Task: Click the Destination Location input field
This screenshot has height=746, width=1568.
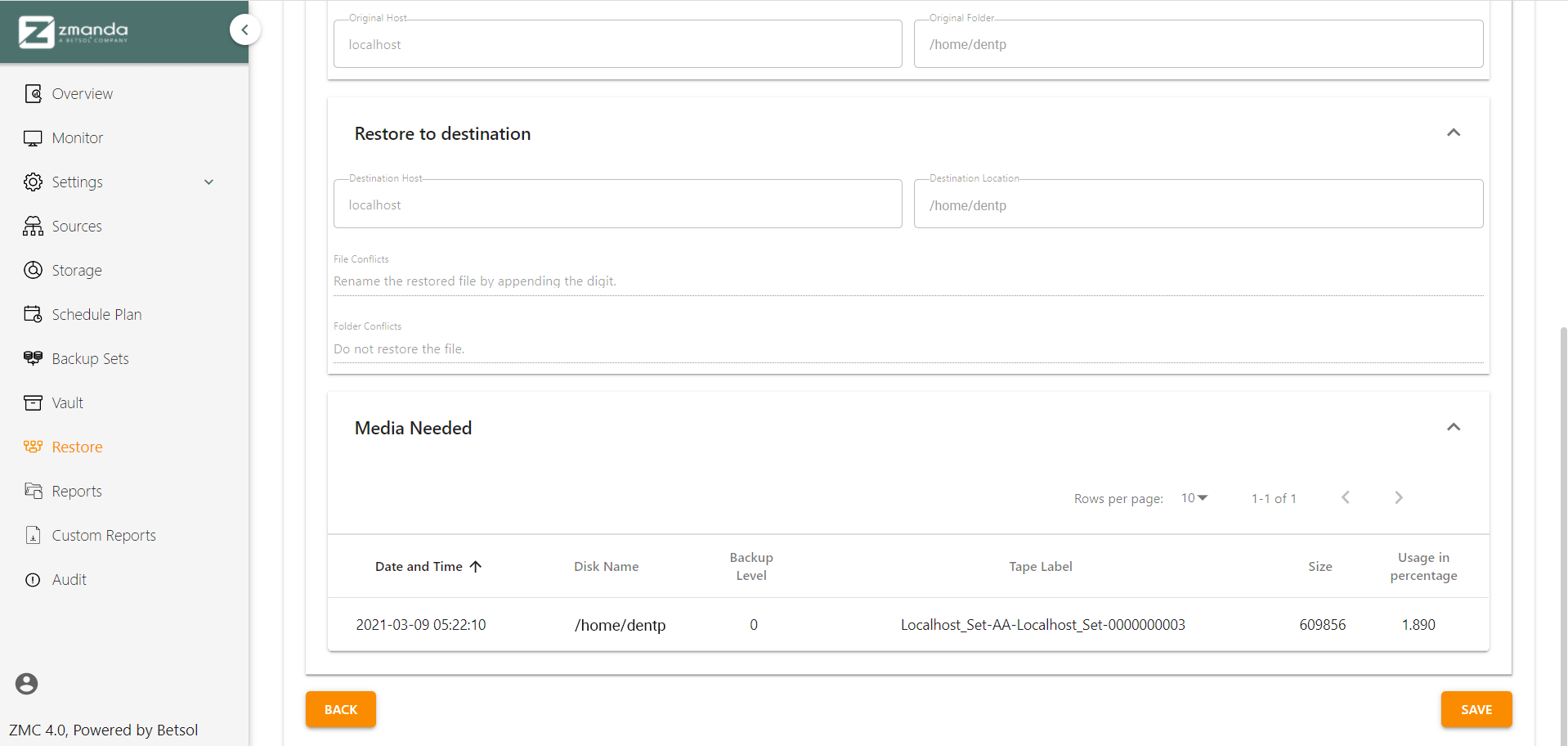Action: [1198, 204]
